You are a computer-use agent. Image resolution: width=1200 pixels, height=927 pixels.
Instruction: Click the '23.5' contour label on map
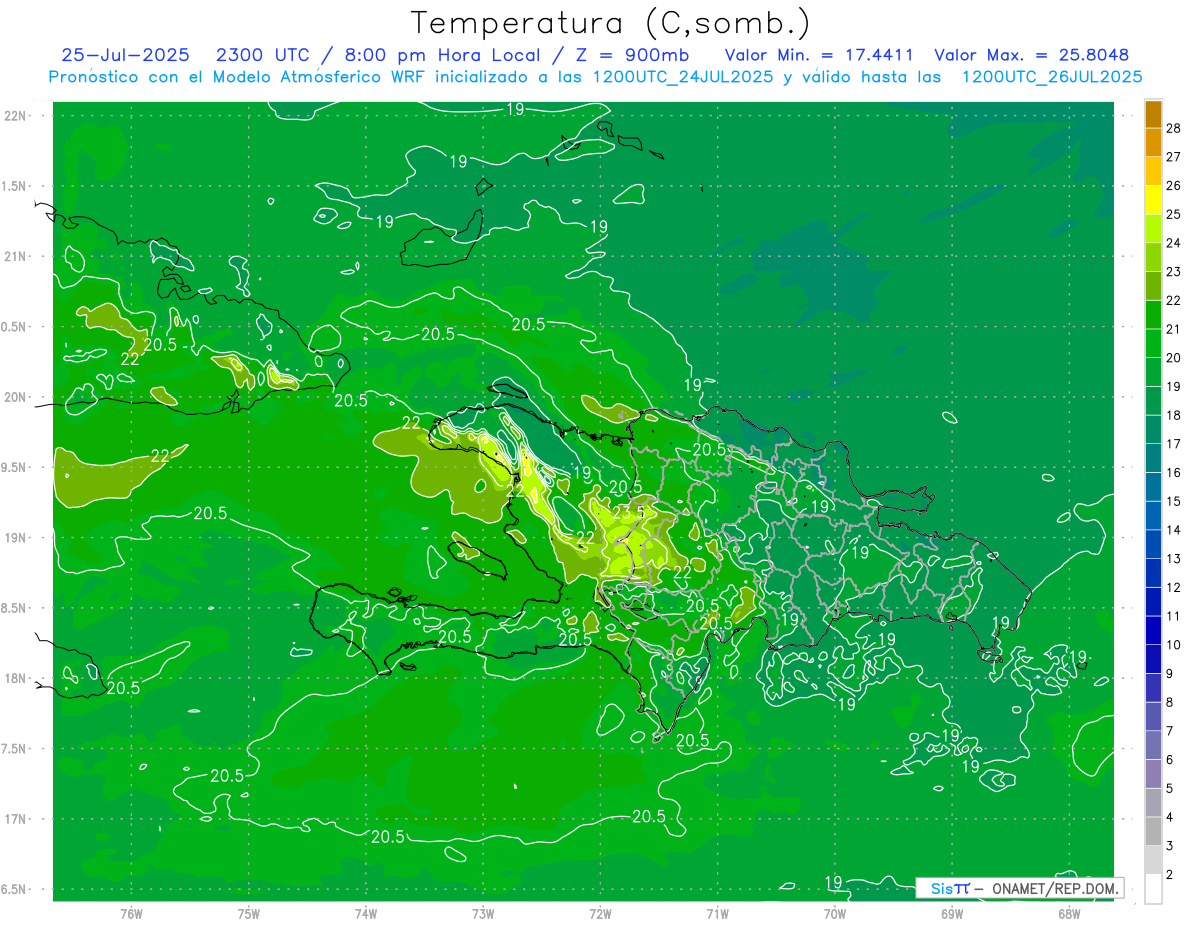coord(629,511)
